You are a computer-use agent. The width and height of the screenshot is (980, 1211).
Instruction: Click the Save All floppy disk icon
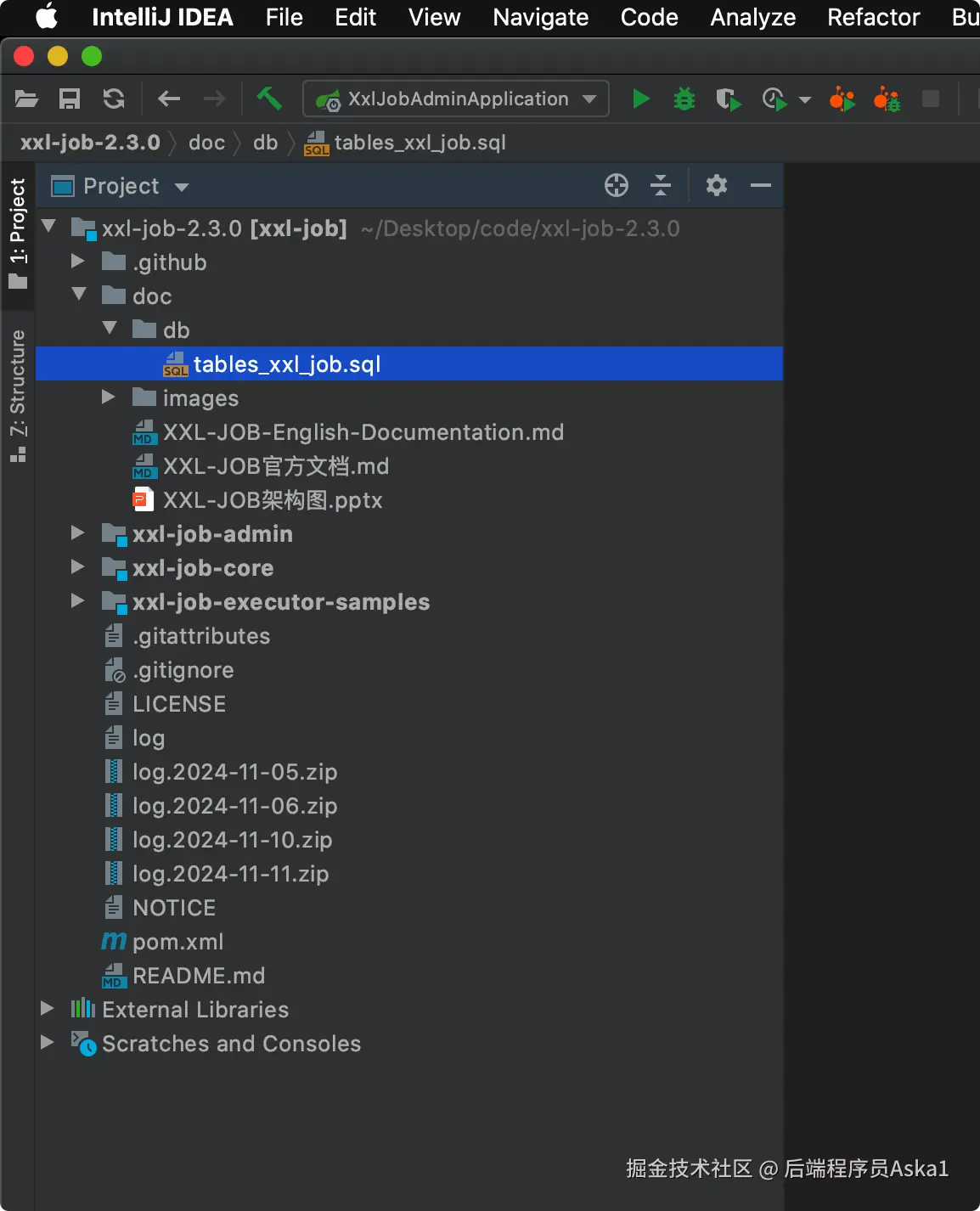70,99
